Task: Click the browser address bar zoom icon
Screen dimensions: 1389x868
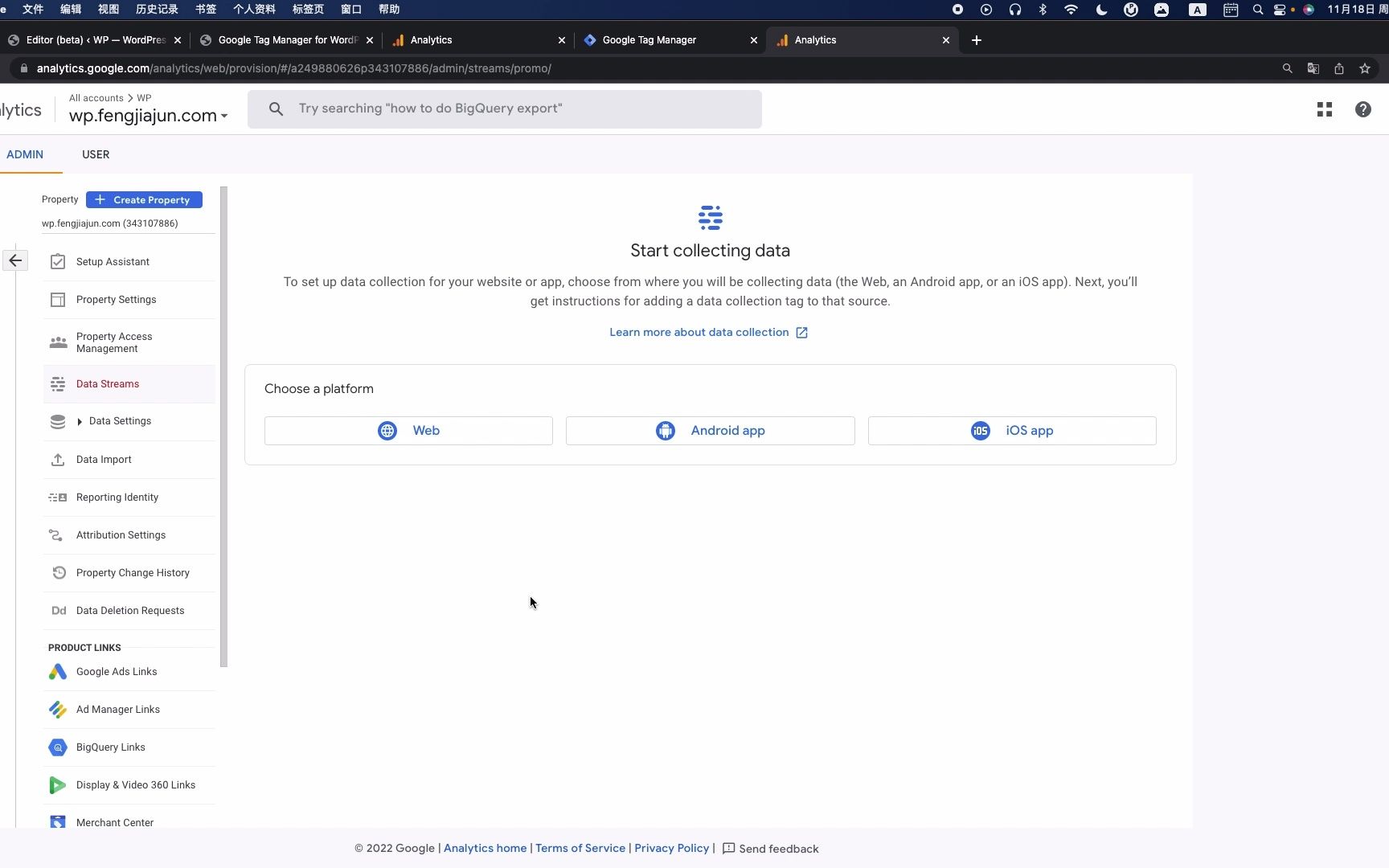Action: coord(1287,68)
